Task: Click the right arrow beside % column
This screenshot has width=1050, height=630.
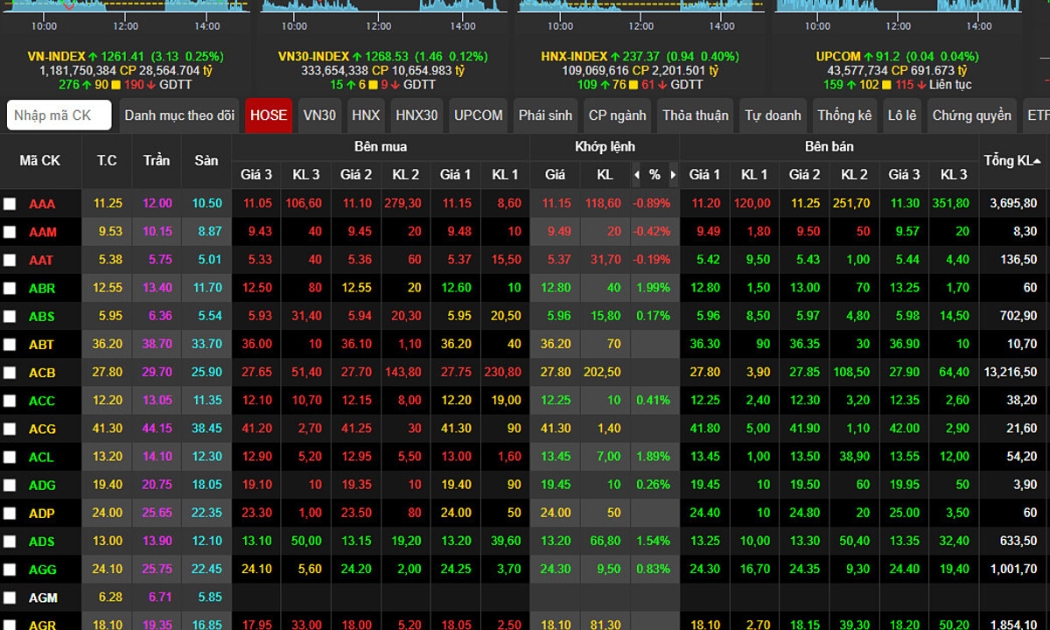Action: click(673, 175)
